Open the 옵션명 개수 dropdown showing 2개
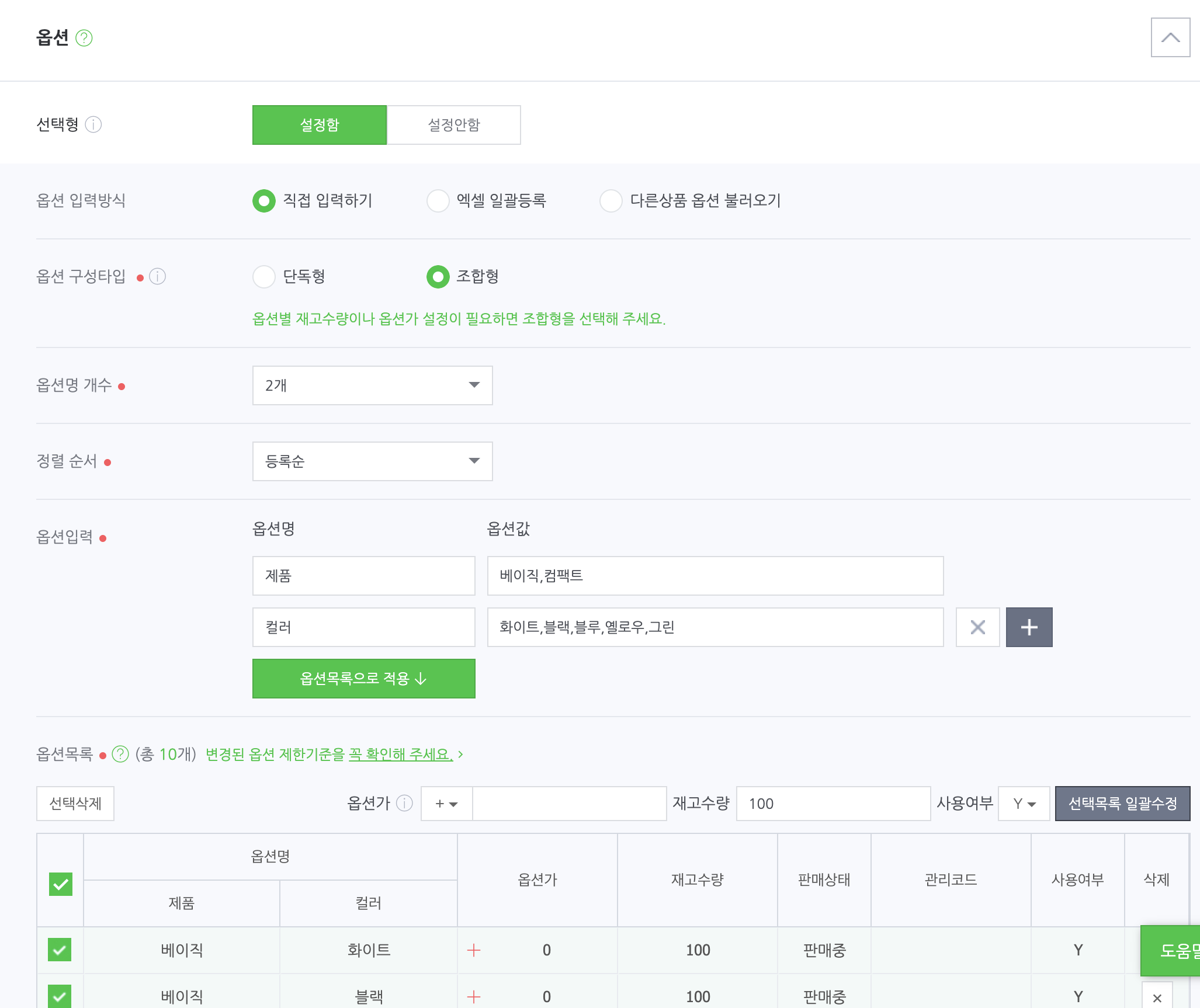1200x1008 pixels. click(x=372, y=385)
